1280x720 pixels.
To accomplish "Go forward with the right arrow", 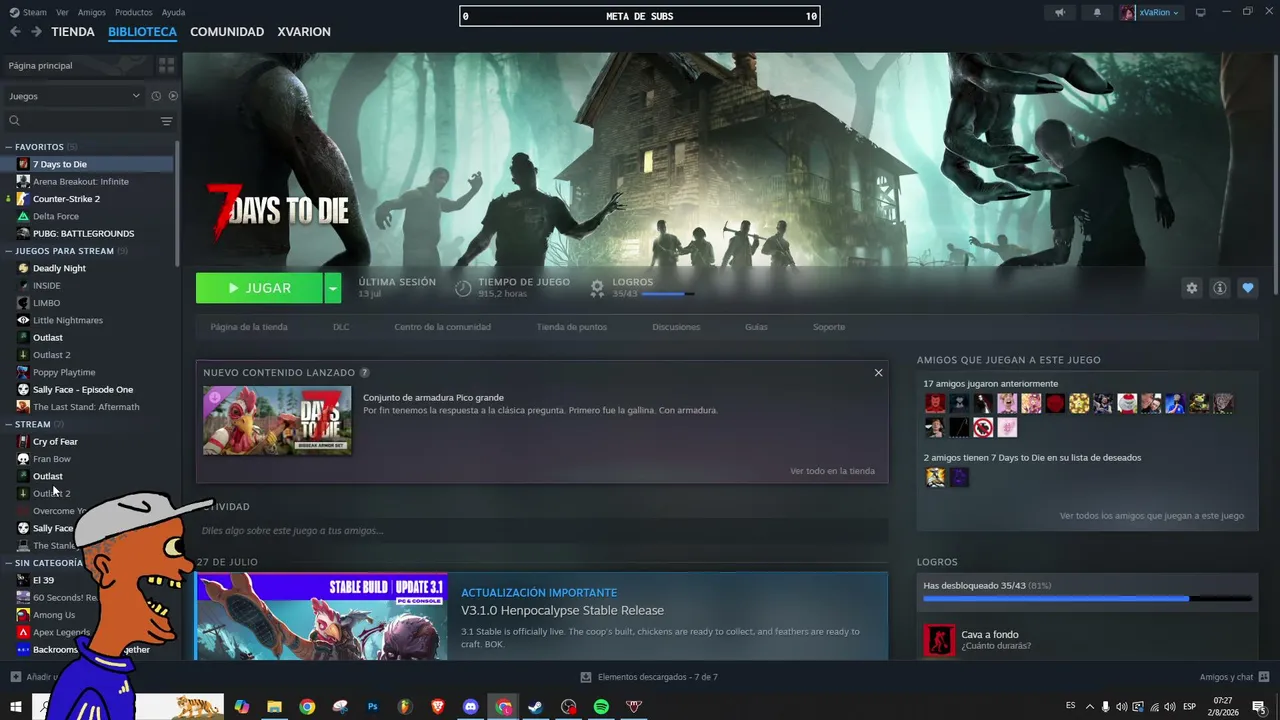I will pyautogui.click(x=36, y=32).
